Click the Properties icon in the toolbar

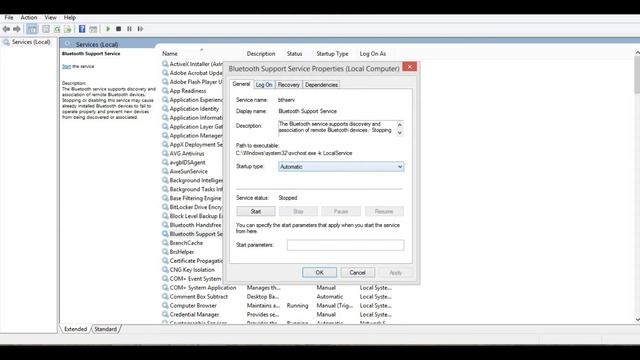[x=46, y=29]
